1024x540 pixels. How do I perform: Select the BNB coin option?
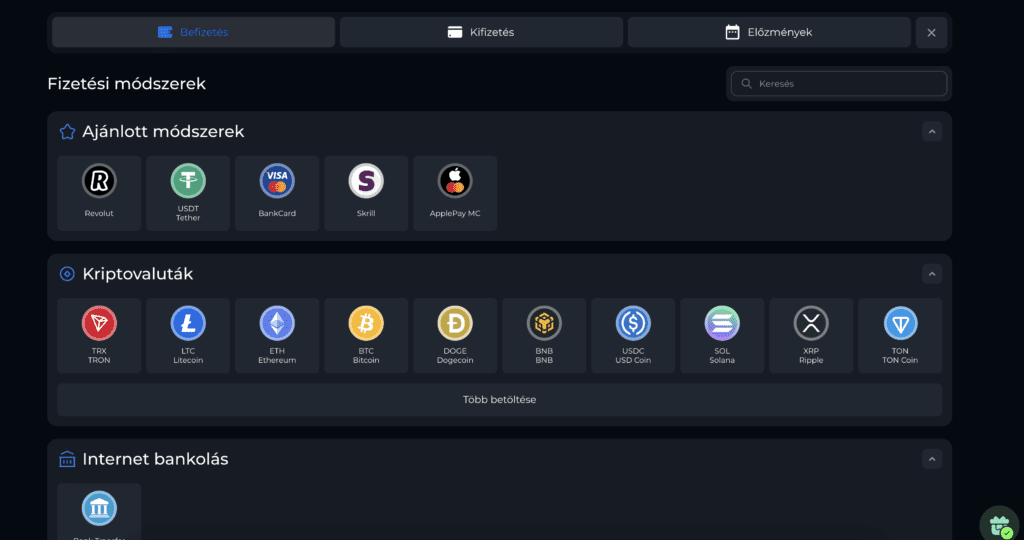(544, 336)
